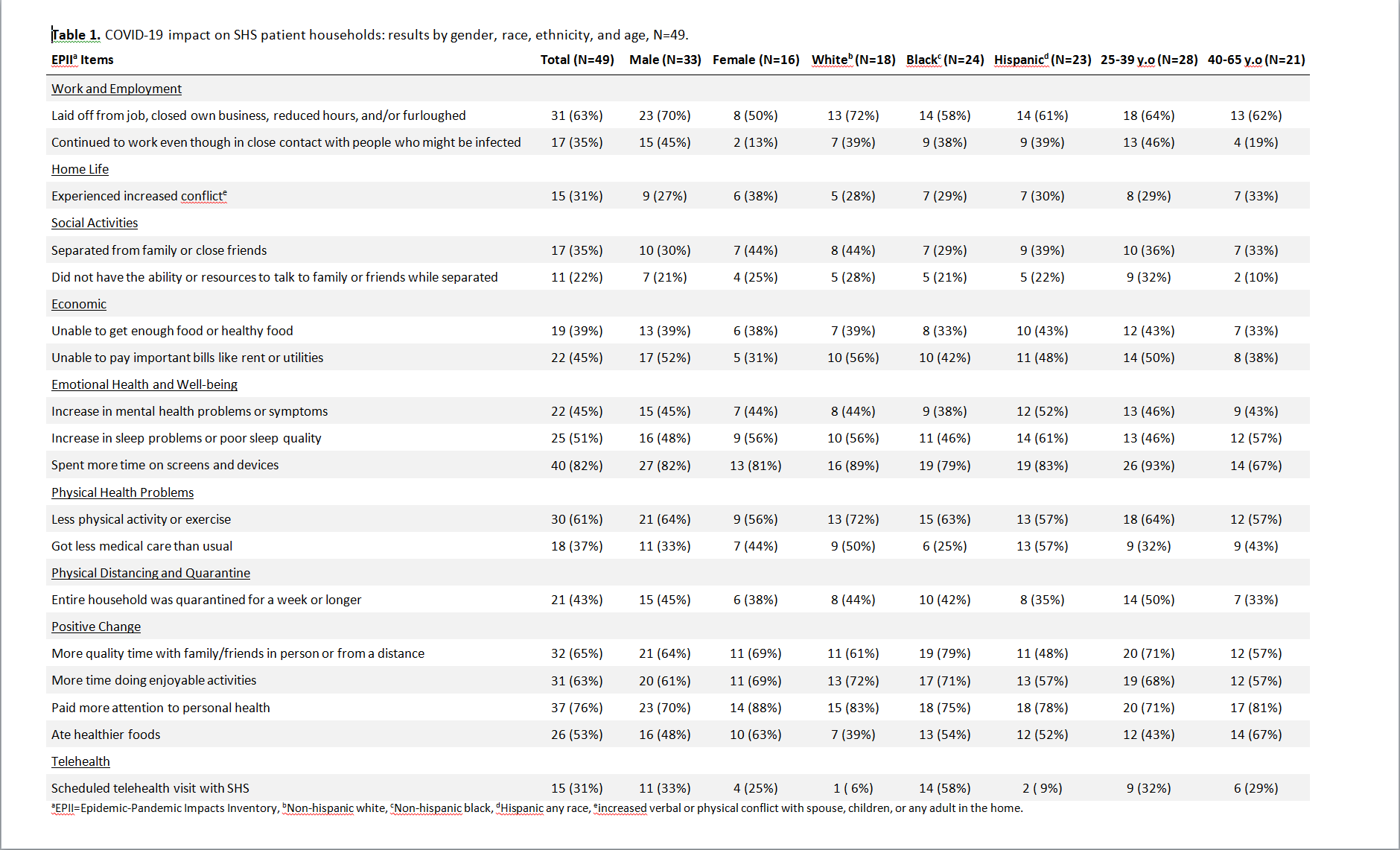Click the 'Table 1.' title label
This screenshot has height=850, width=1400.
[x=76, y=35]
